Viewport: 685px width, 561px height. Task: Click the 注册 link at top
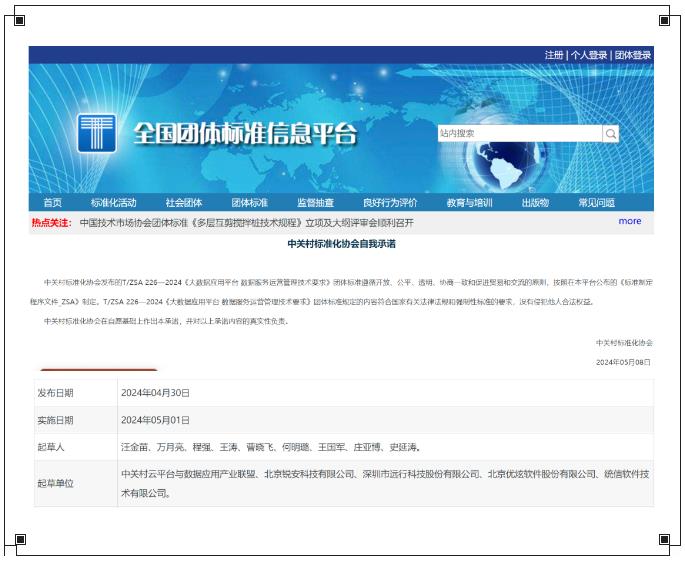(x=554, y=55)
